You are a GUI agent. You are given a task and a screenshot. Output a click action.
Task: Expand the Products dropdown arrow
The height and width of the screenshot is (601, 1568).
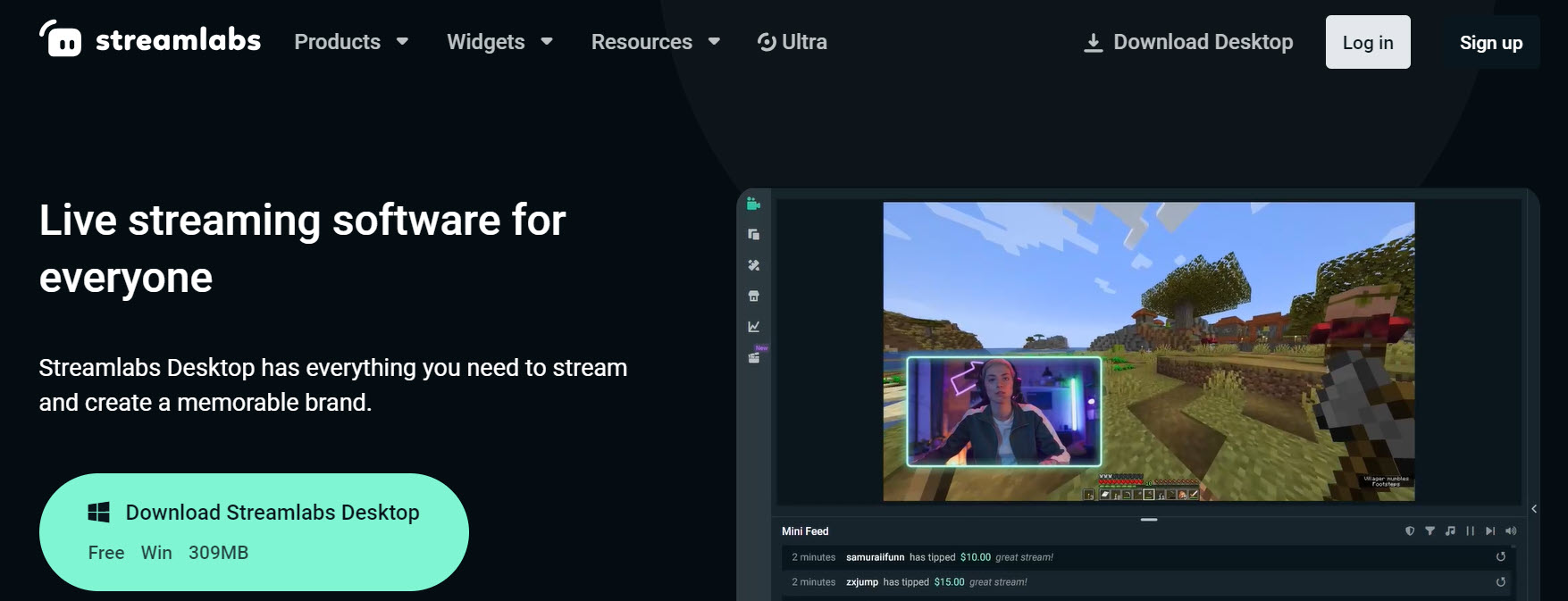point(402,41)
